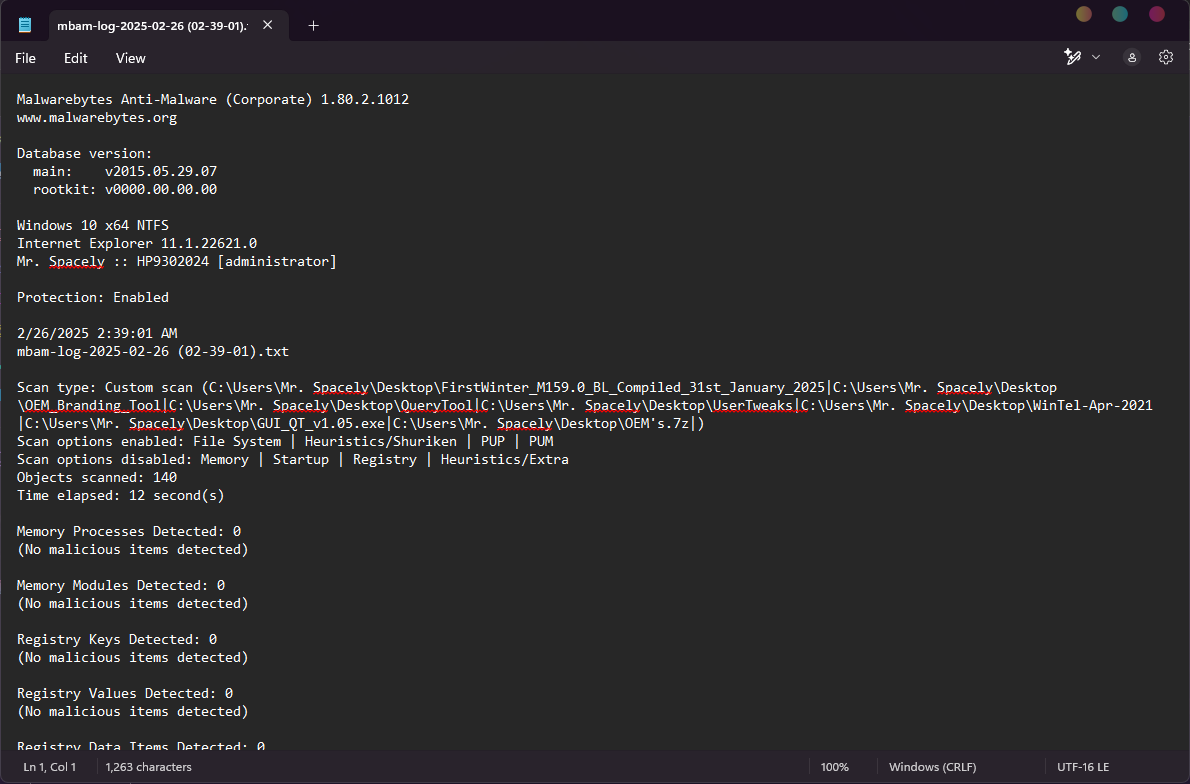Click the Database version: line
The image size is (1190, 784).
[x=84, y=153]
